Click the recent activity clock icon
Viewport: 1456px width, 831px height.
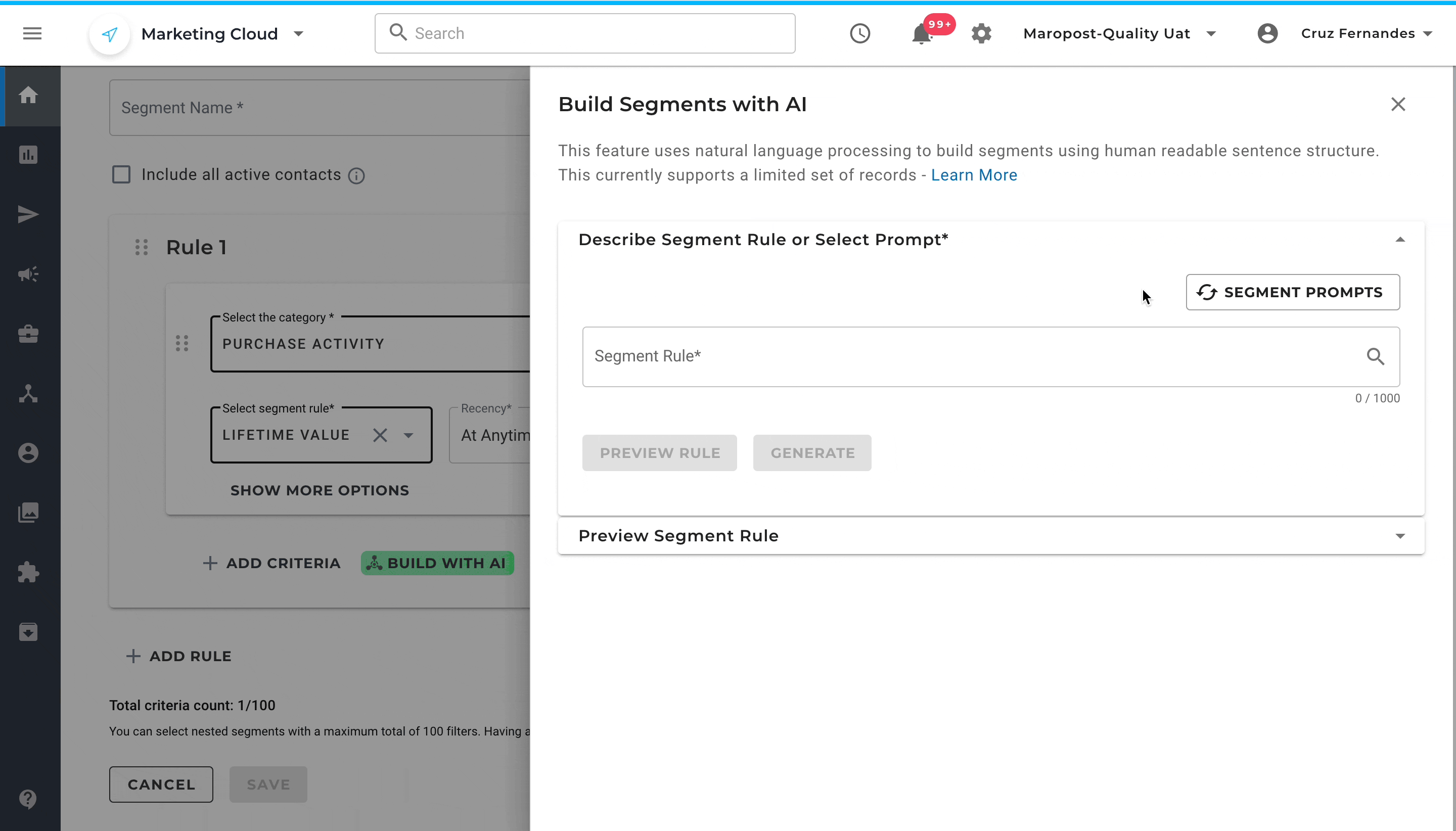pos(859,34)
